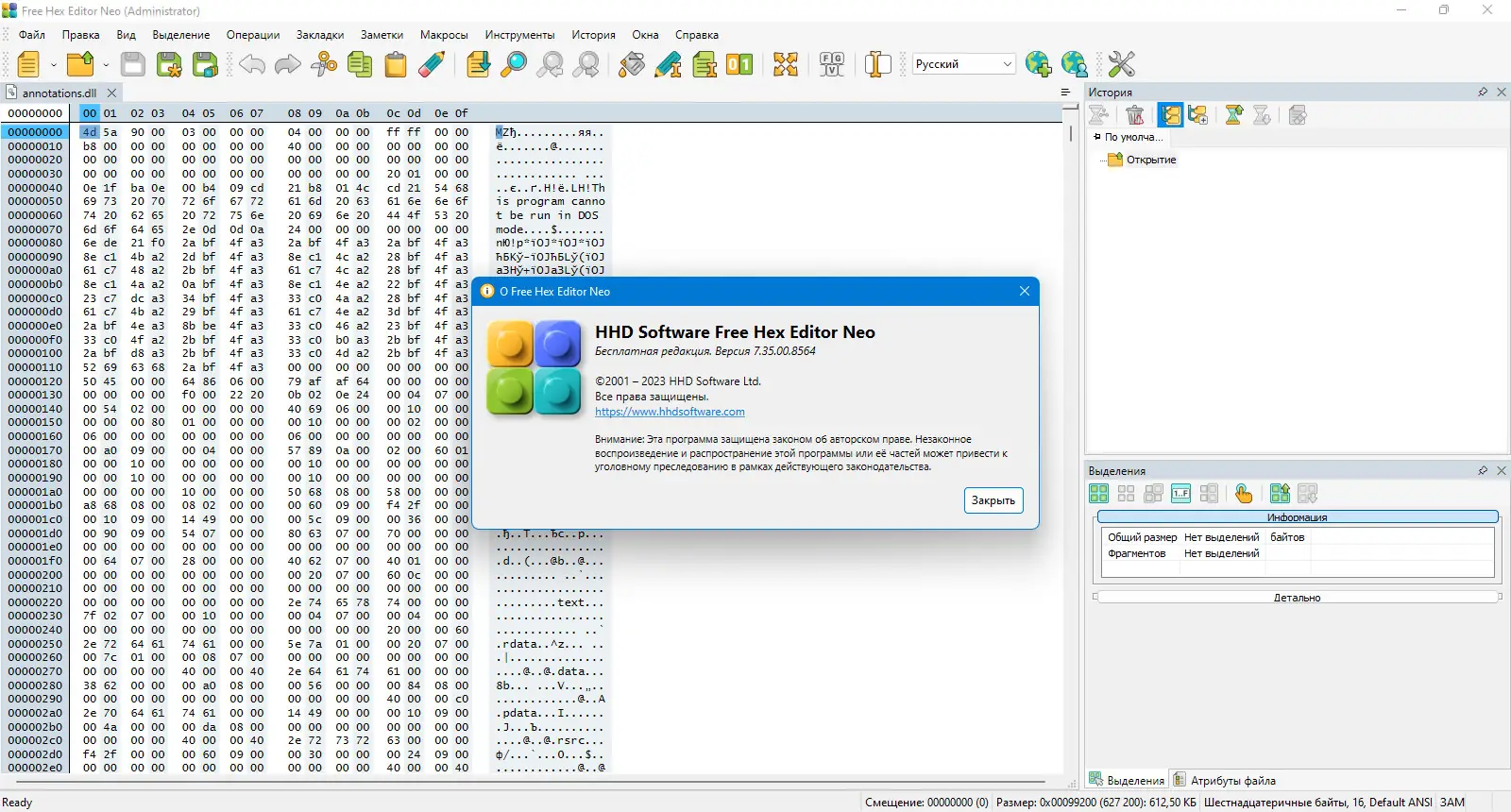1511x812 pixels.
Task: Click the selected byte 4d at offset 00000000
Action: pos(90,132)
